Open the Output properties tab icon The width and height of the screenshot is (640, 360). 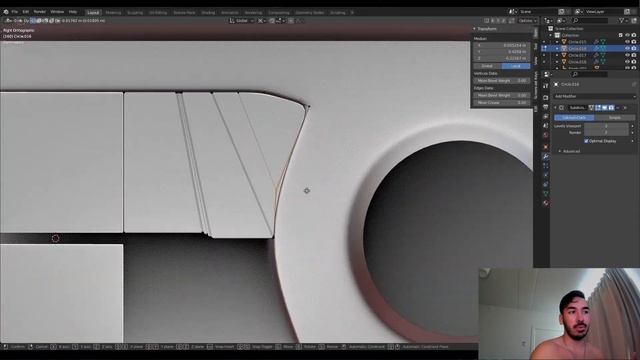546,107
